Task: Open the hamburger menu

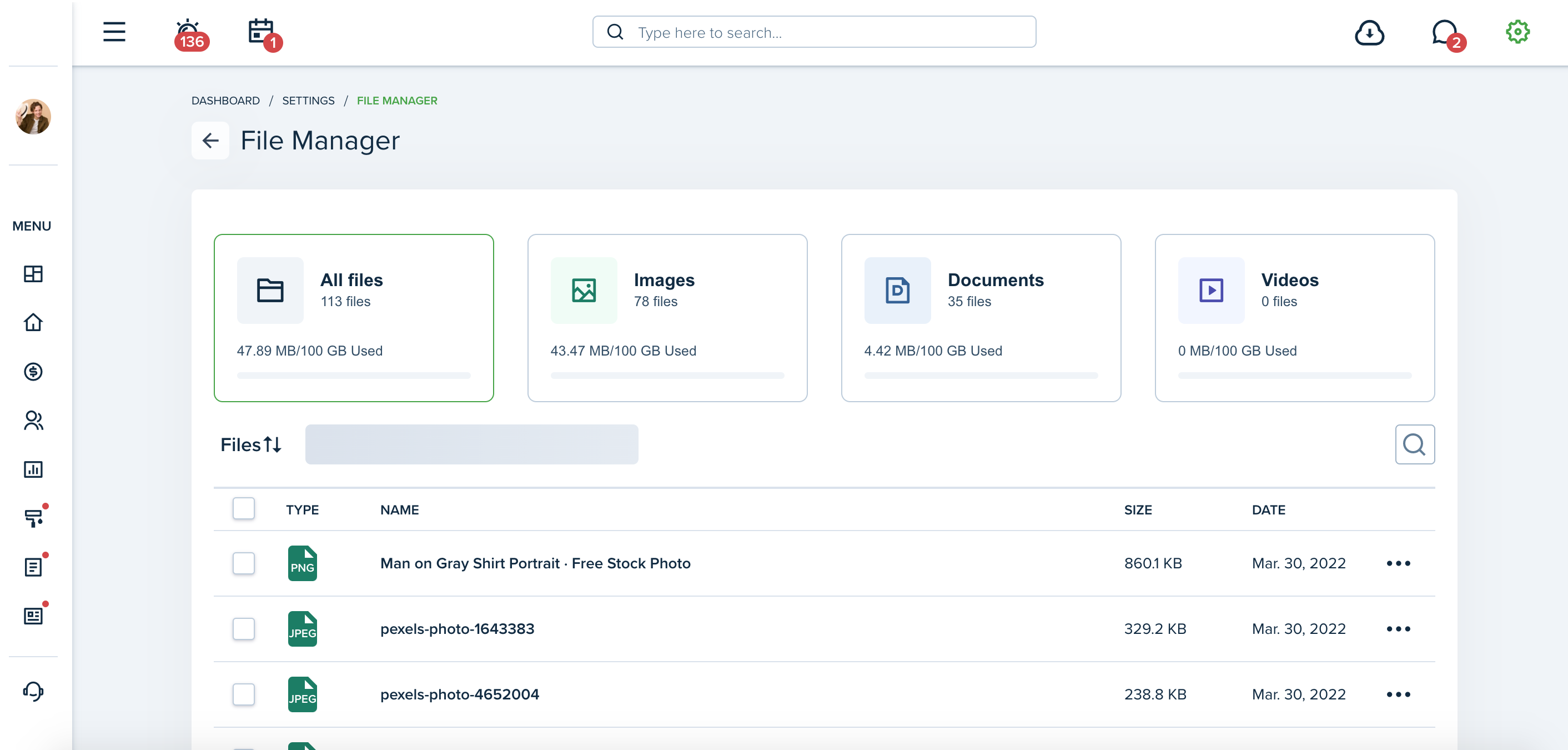Action: [x=114, y=32]
